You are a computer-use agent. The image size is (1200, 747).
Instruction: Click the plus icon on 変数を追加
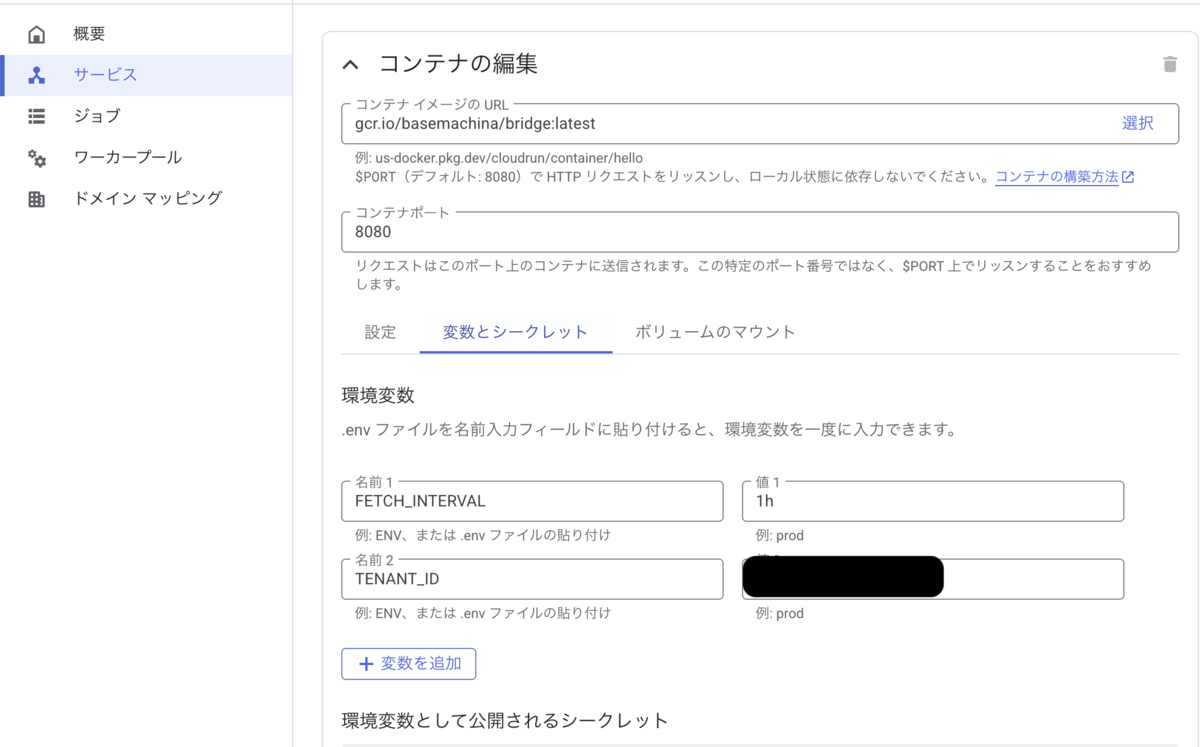tap(366, 664)
